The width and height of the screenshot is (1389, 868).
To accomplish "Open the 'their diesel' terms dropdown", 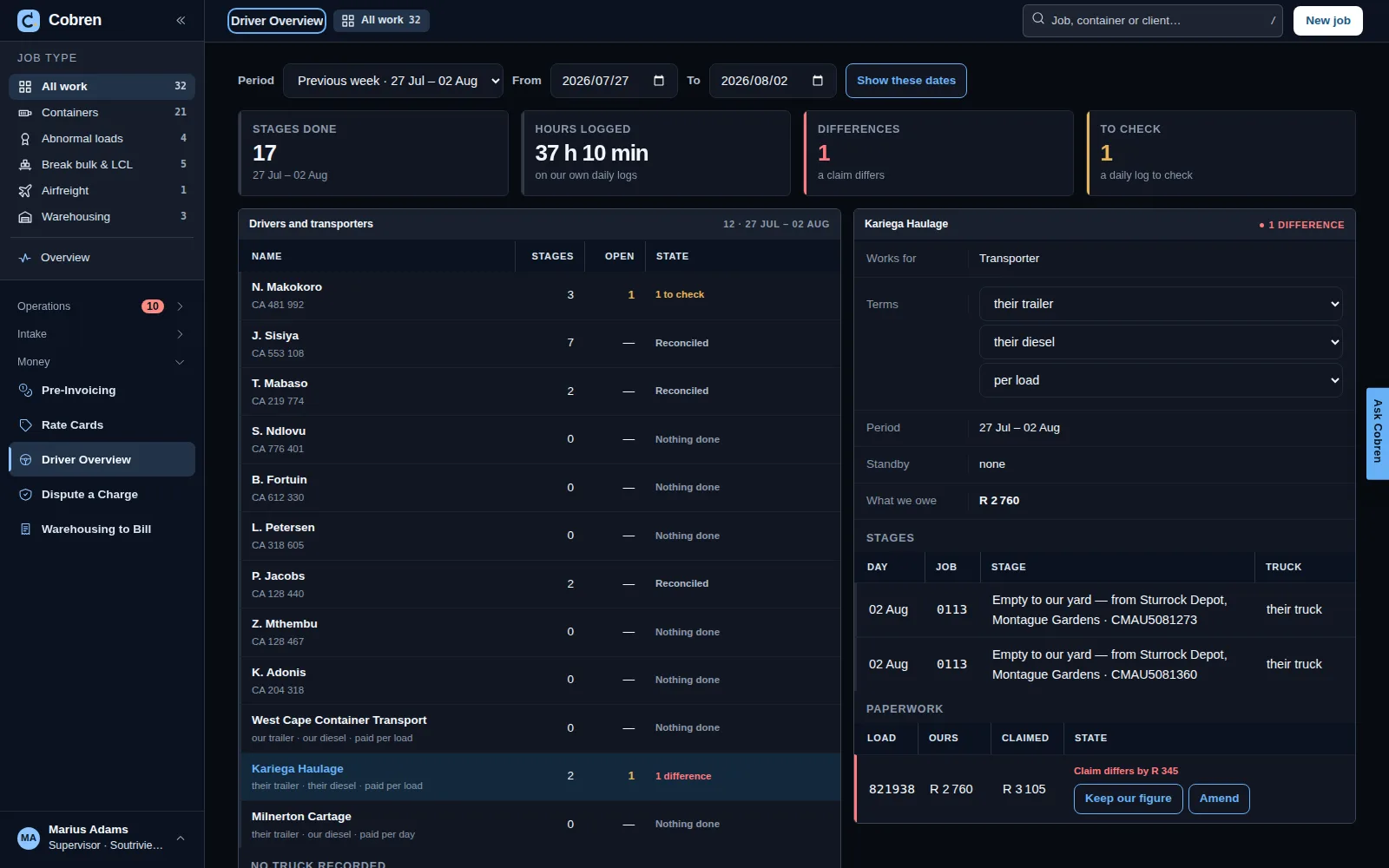I will 1161,342.
